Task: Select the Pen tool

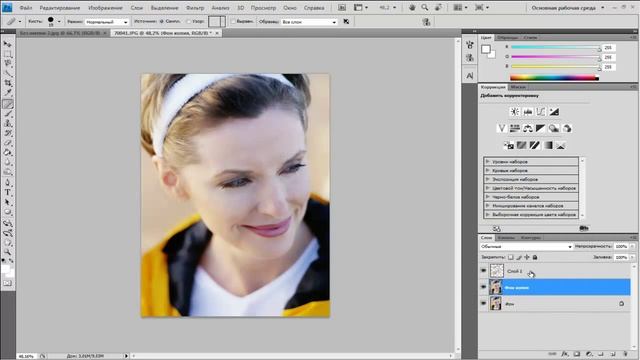Action: [8, 182]
